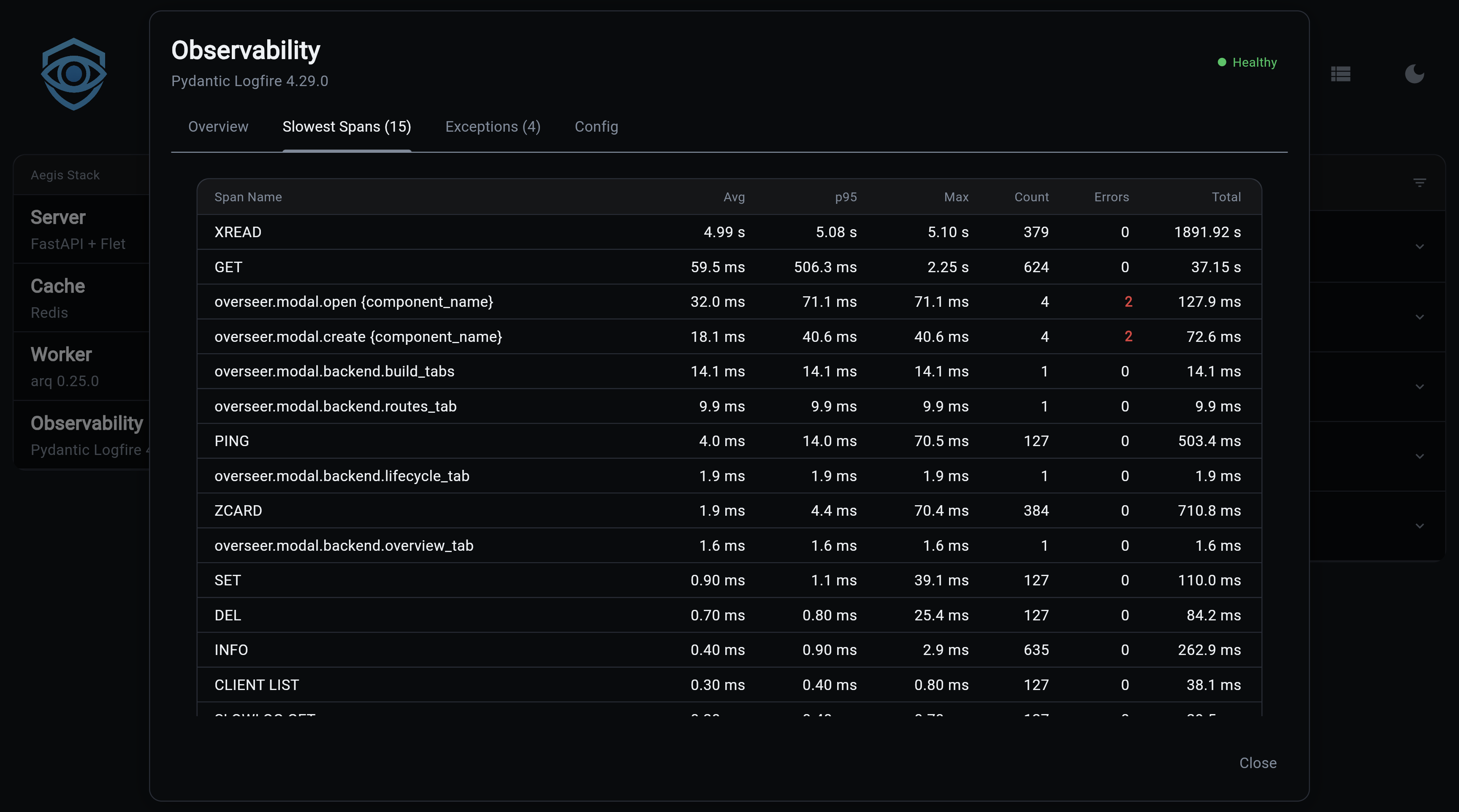Sort by the Avg column header

733,197
